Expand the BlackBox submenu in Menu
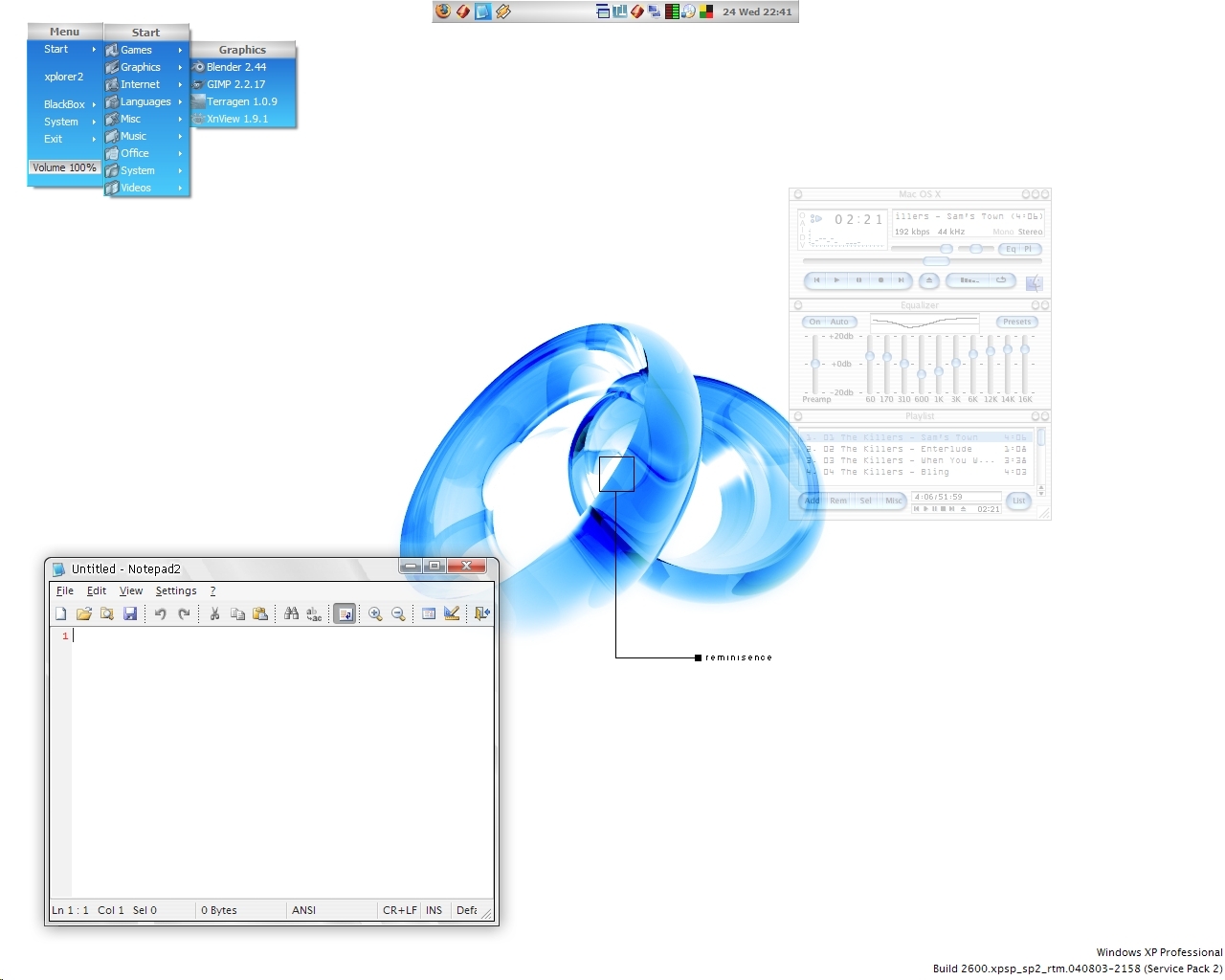This screenshot has width=1225, height=980. [x=64, y=104]
